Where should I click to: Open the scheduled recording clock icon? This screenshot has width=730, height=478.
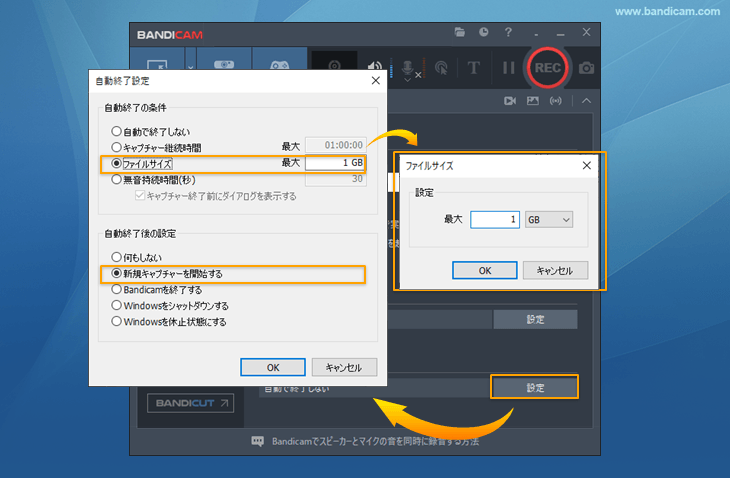(483, 32)
